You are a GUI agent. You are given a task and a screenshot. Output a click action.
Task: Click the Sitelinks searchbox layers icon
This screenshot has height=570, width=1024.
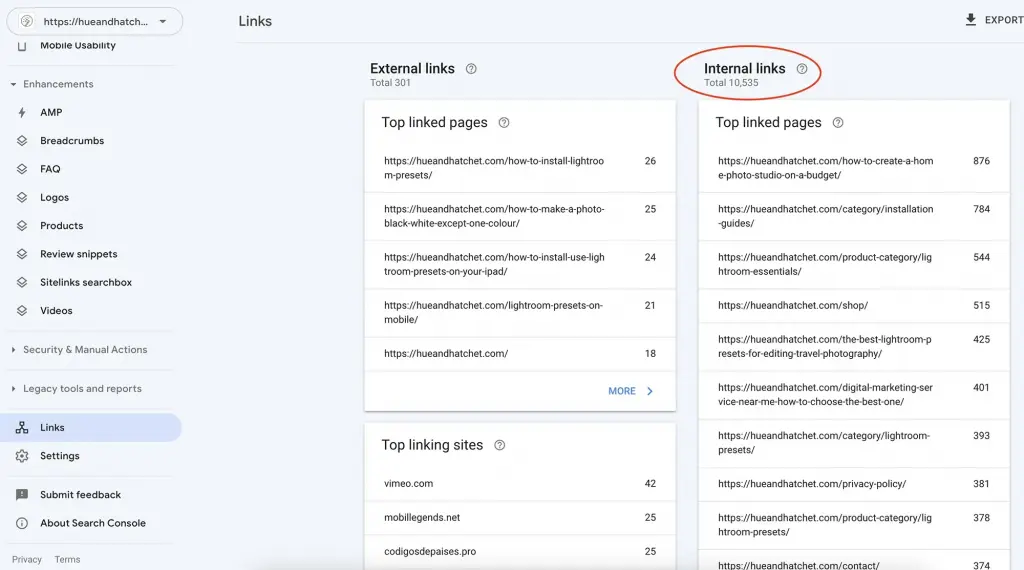click(x=22, y=282)
